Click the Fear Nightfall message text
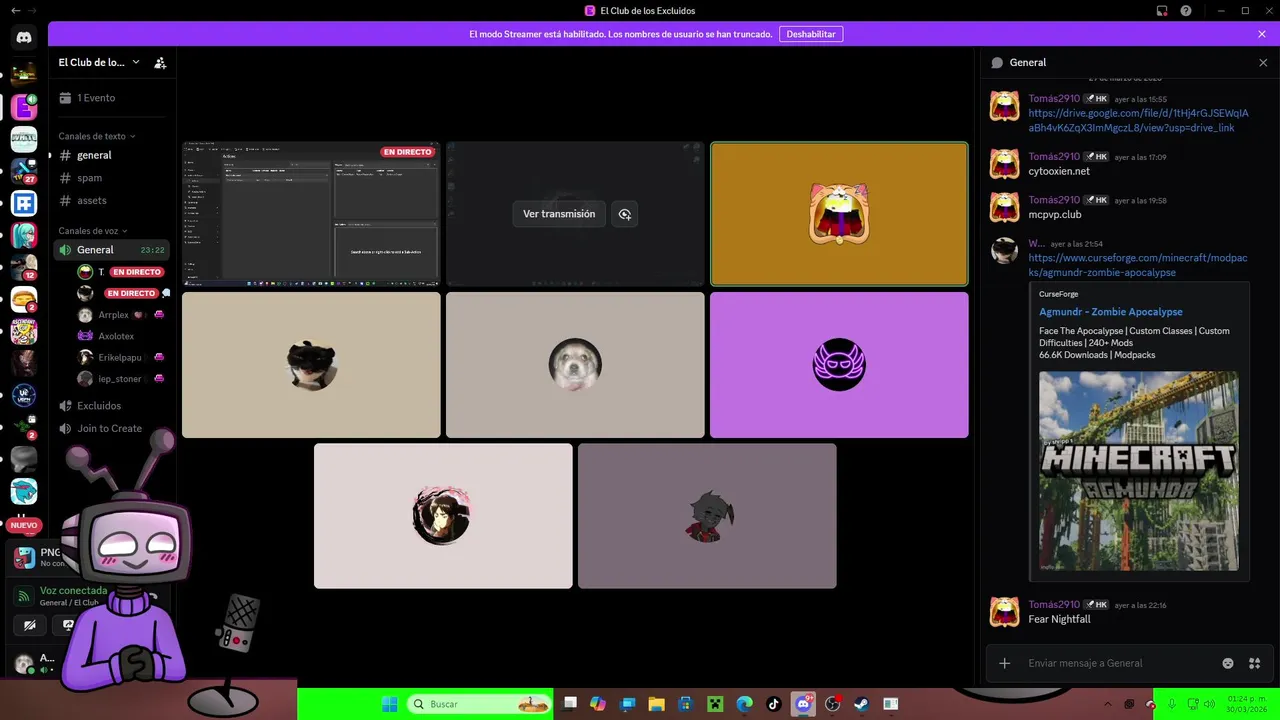Image resolution: width=1280 pixels, height=720 pixels. pyautogui.click(x=1059, y=619)
